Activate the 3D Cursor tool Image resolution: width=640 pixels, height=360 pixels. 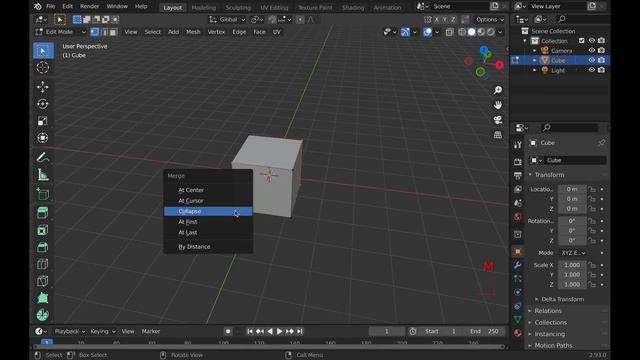click(43, 67)
